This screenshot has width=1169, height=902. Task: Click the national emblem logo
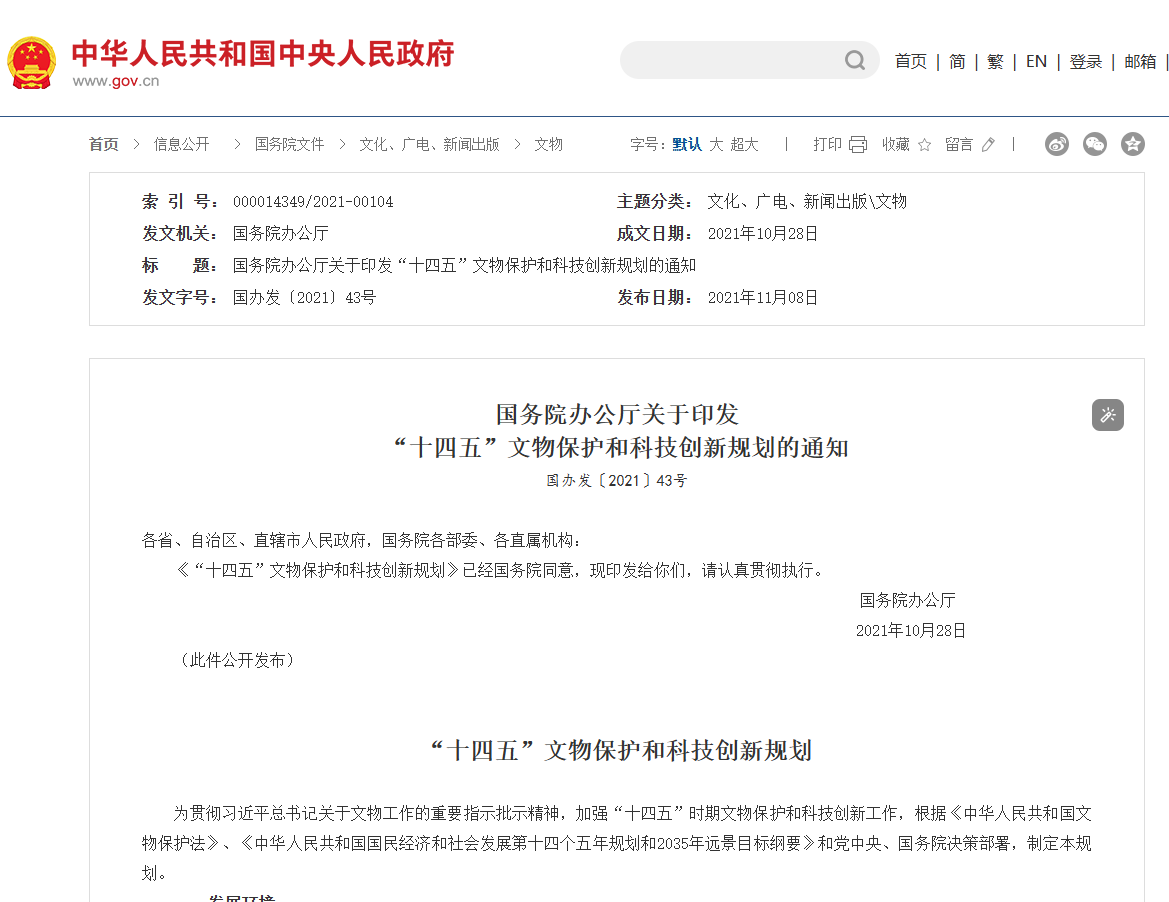click(31, 60)
